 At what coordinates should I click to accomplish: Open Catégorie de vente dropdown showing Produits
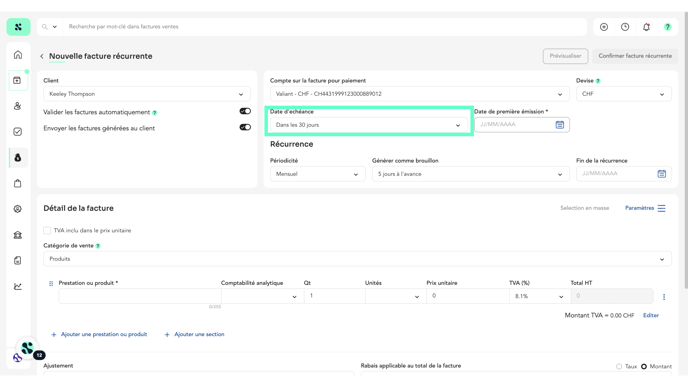click(x=357, y=259)
